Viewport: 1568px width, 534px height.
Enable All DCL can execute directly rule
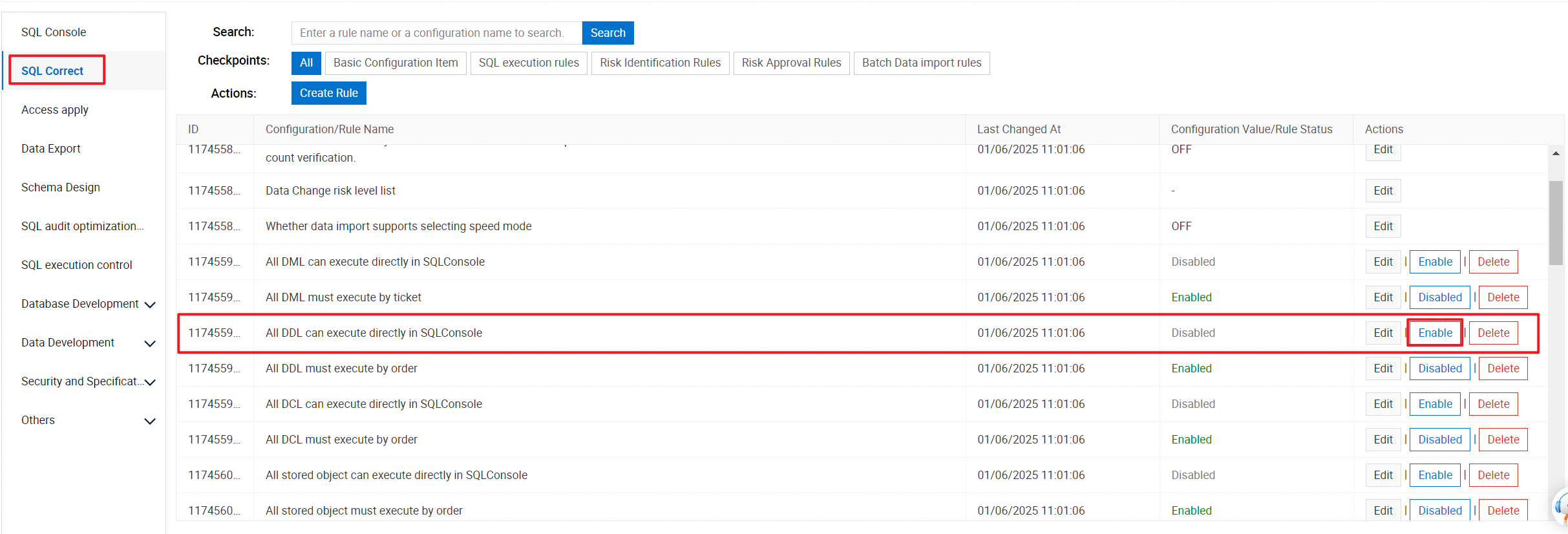click(x=1435, y=404)
